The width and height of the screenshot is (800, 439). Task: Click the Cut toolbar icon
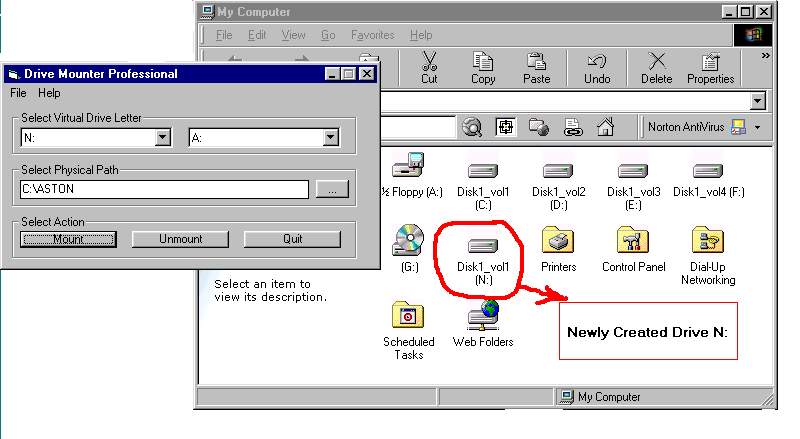(429, 68)
